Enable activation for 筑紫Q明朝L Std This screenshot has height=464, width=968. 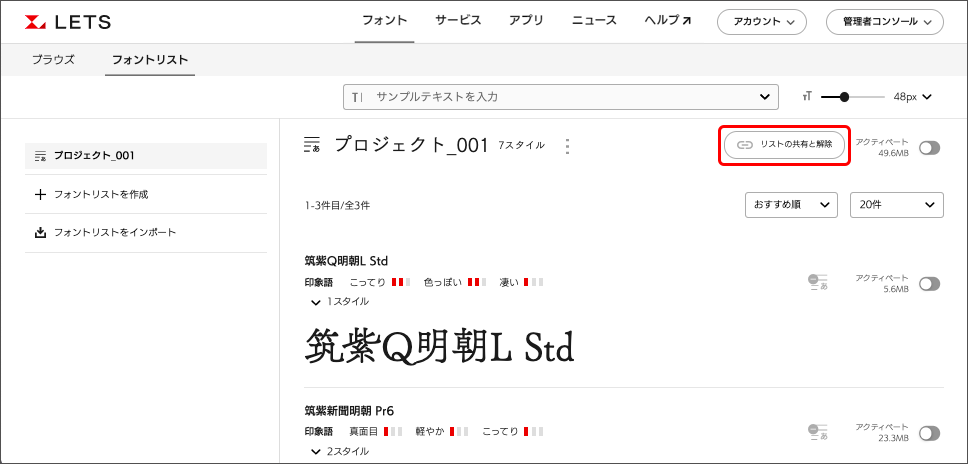point(929,283)
